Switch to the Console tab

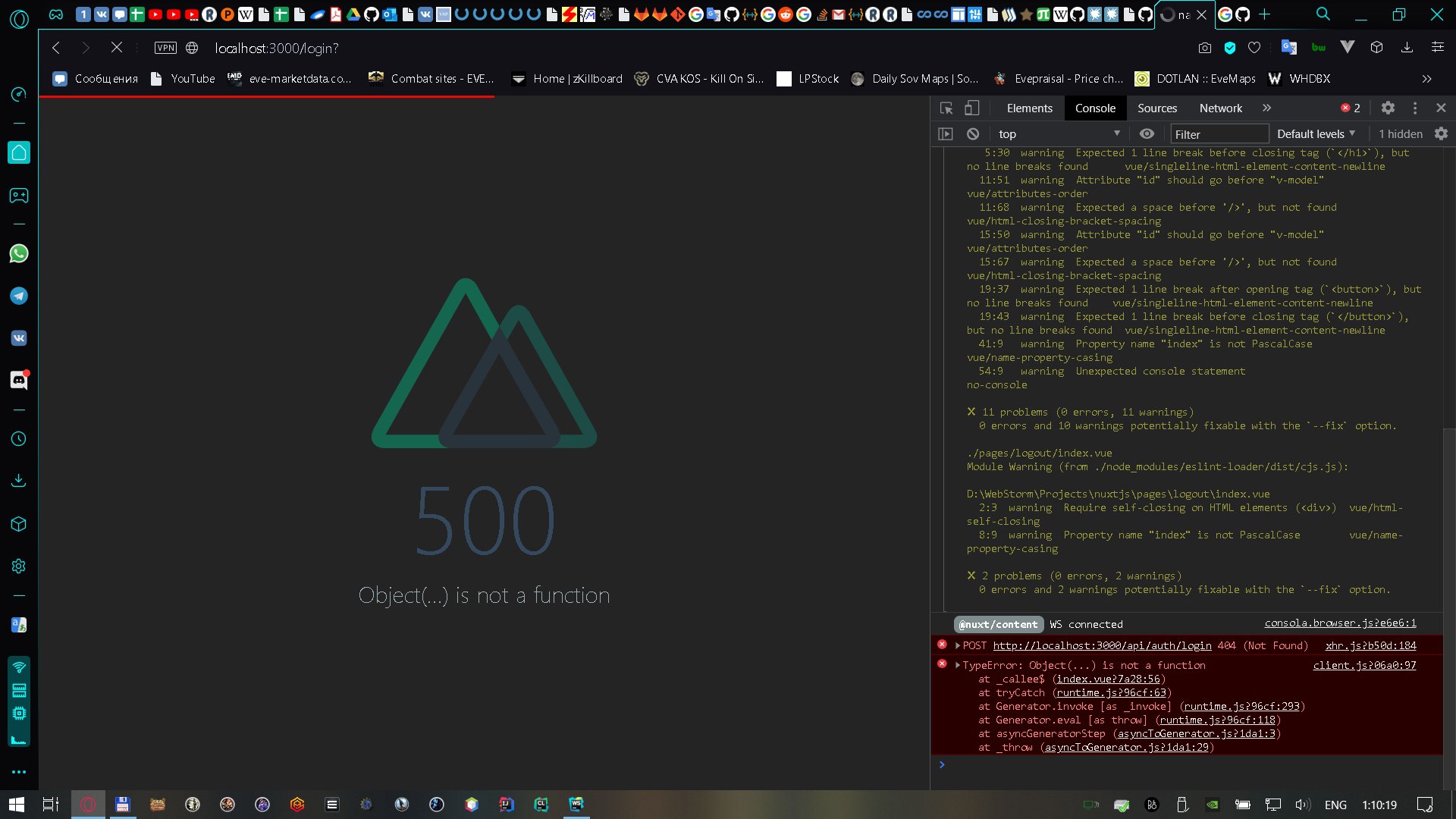(x=1095, y=108)
